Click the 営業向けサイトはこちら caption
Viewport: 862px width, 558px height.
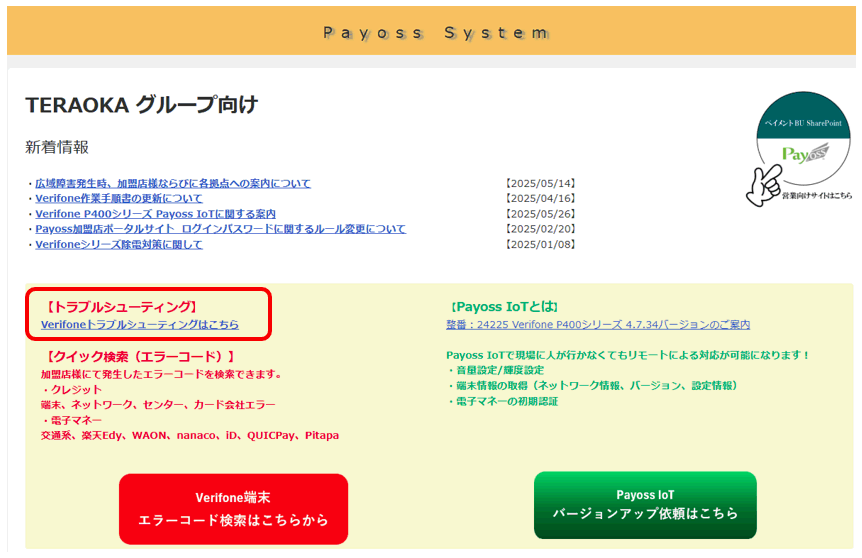(817, 195)
